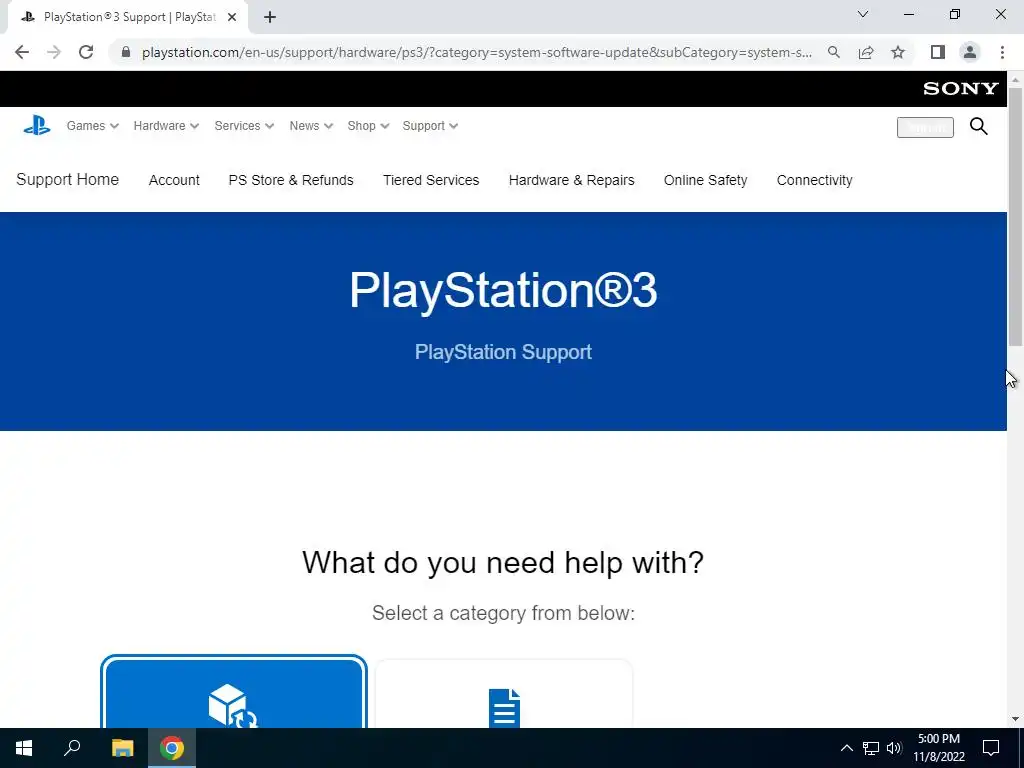Click the browser forward arrow
The image size is (1024, 768).
tap(54, 52)
